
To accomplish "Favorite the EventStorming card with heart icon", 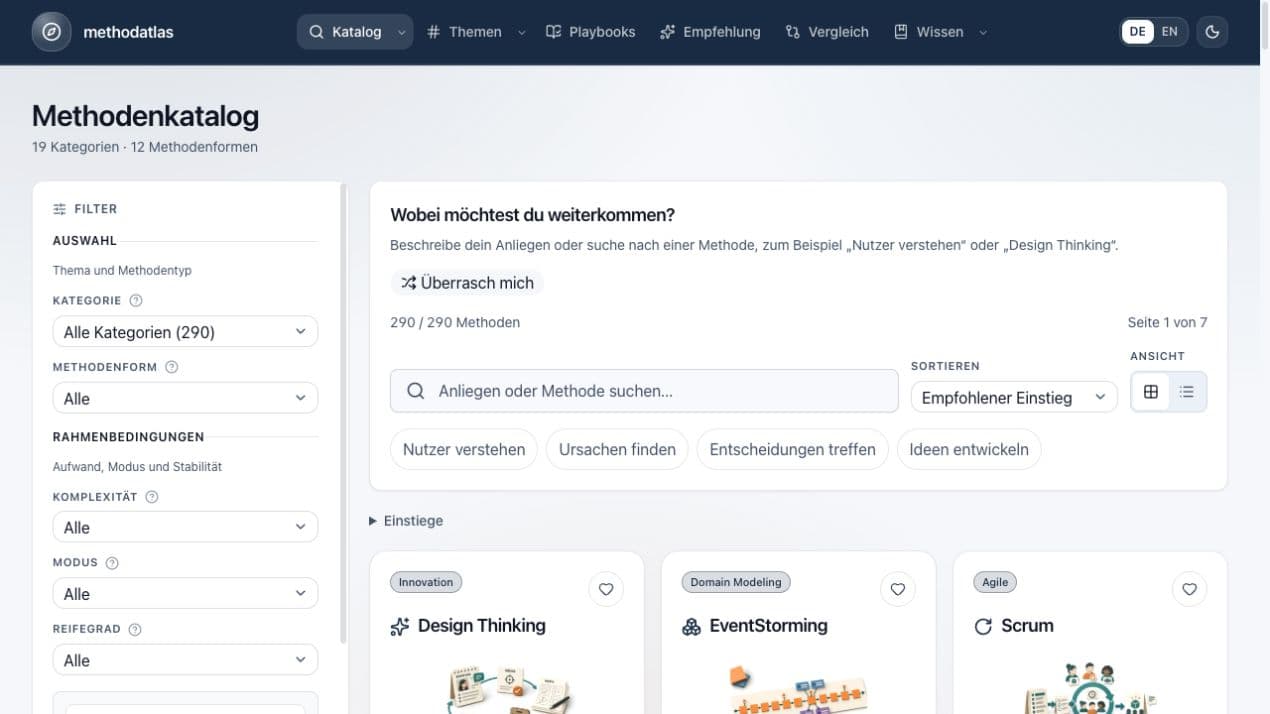I will pos(898,589).
